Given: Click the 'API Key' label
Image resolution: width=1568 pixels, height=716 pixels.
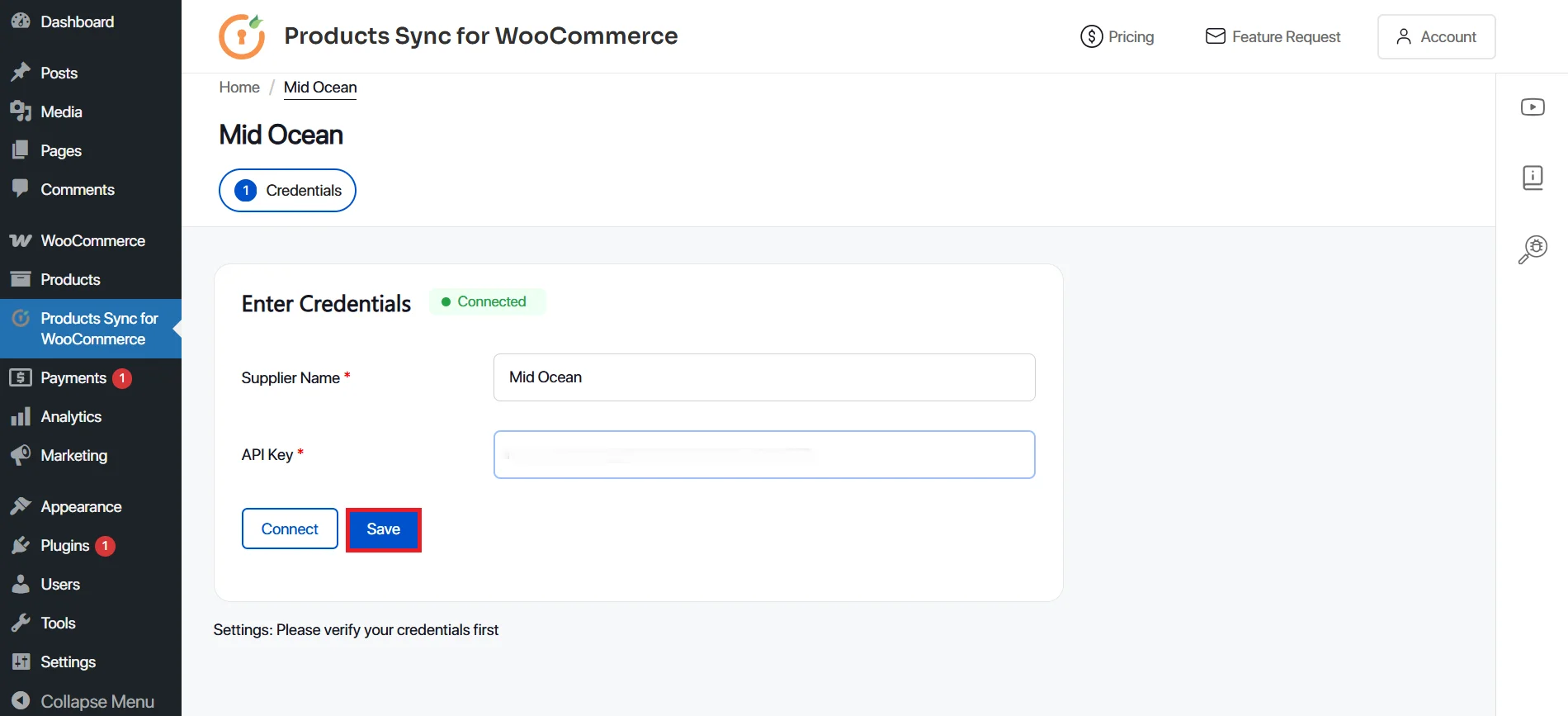Looking at the screenshot, I should click(x=267, y=455).
